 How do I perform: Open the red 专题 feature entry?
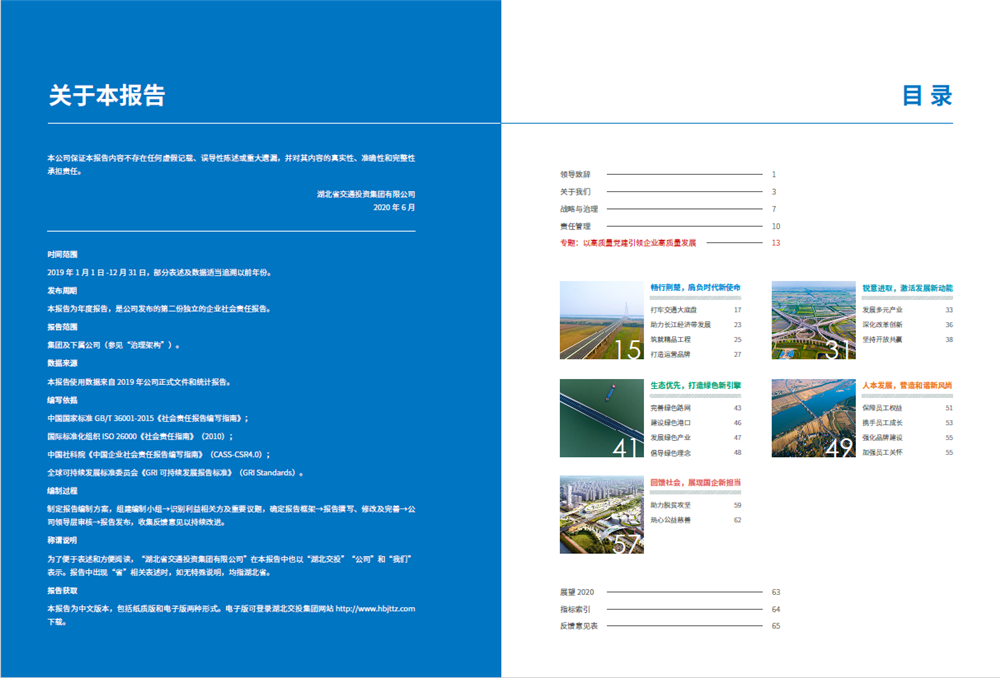(628, 243)
